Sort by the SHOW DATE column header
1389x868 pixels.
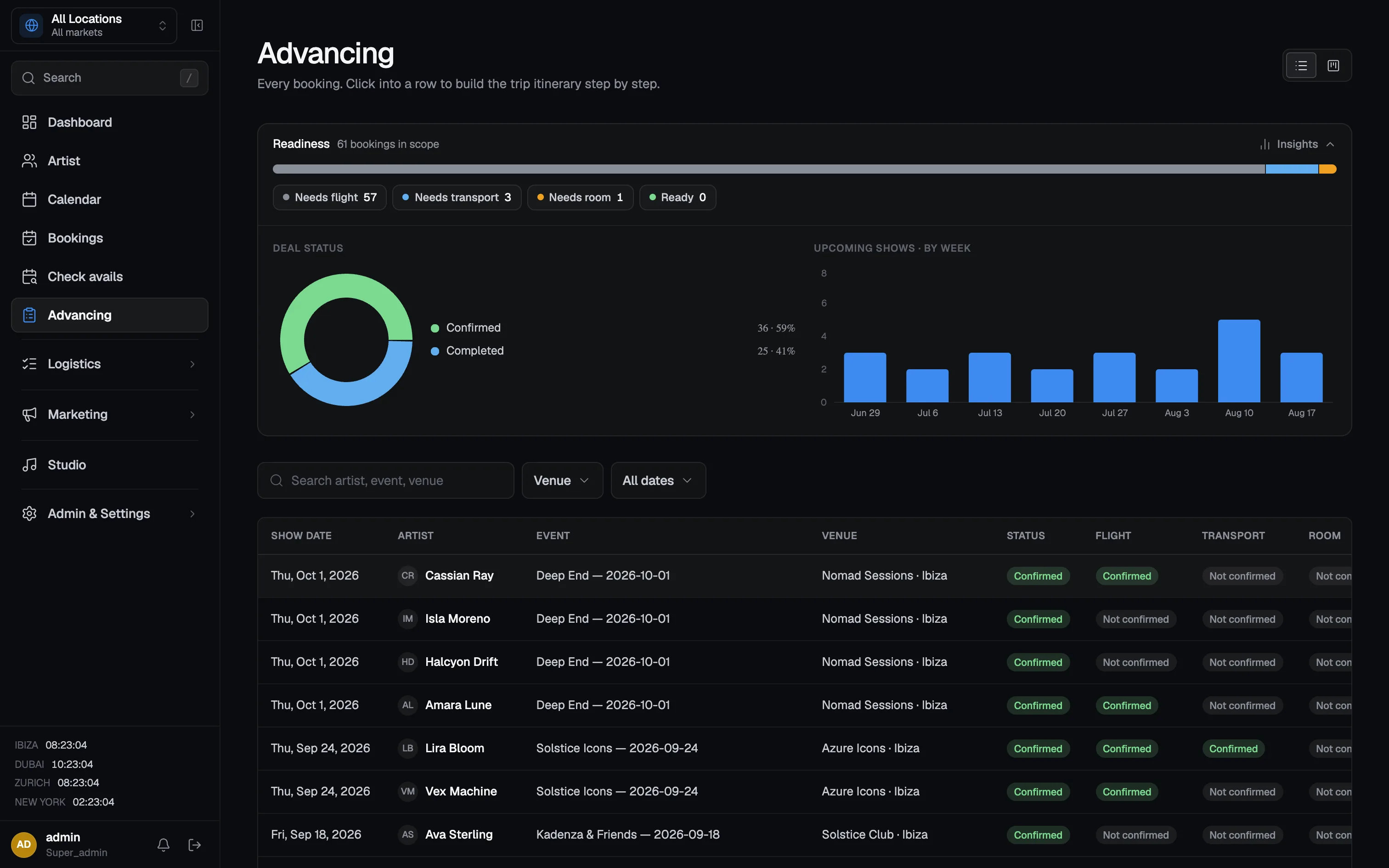tap(301, 535)
